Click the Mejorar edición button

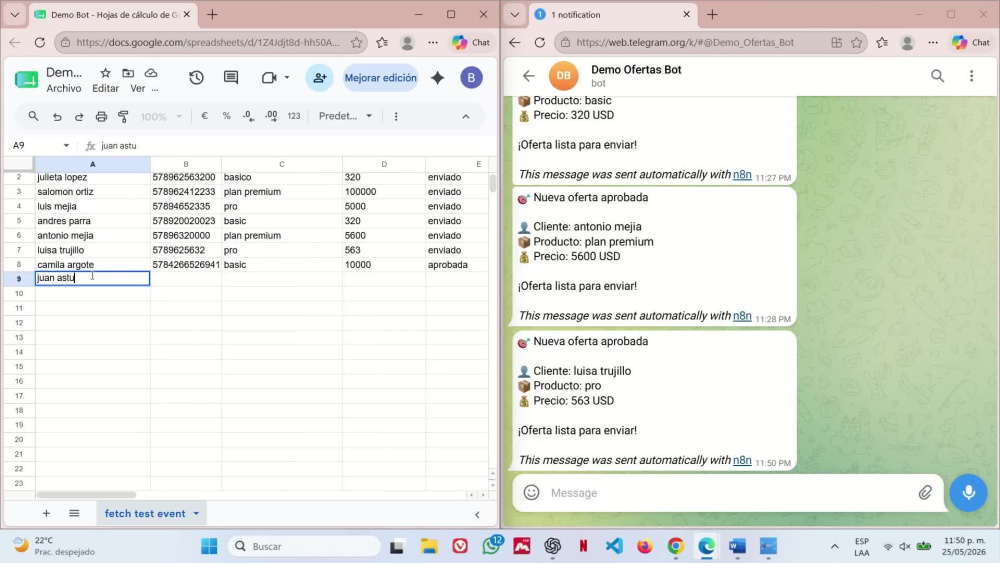point(380,78)
